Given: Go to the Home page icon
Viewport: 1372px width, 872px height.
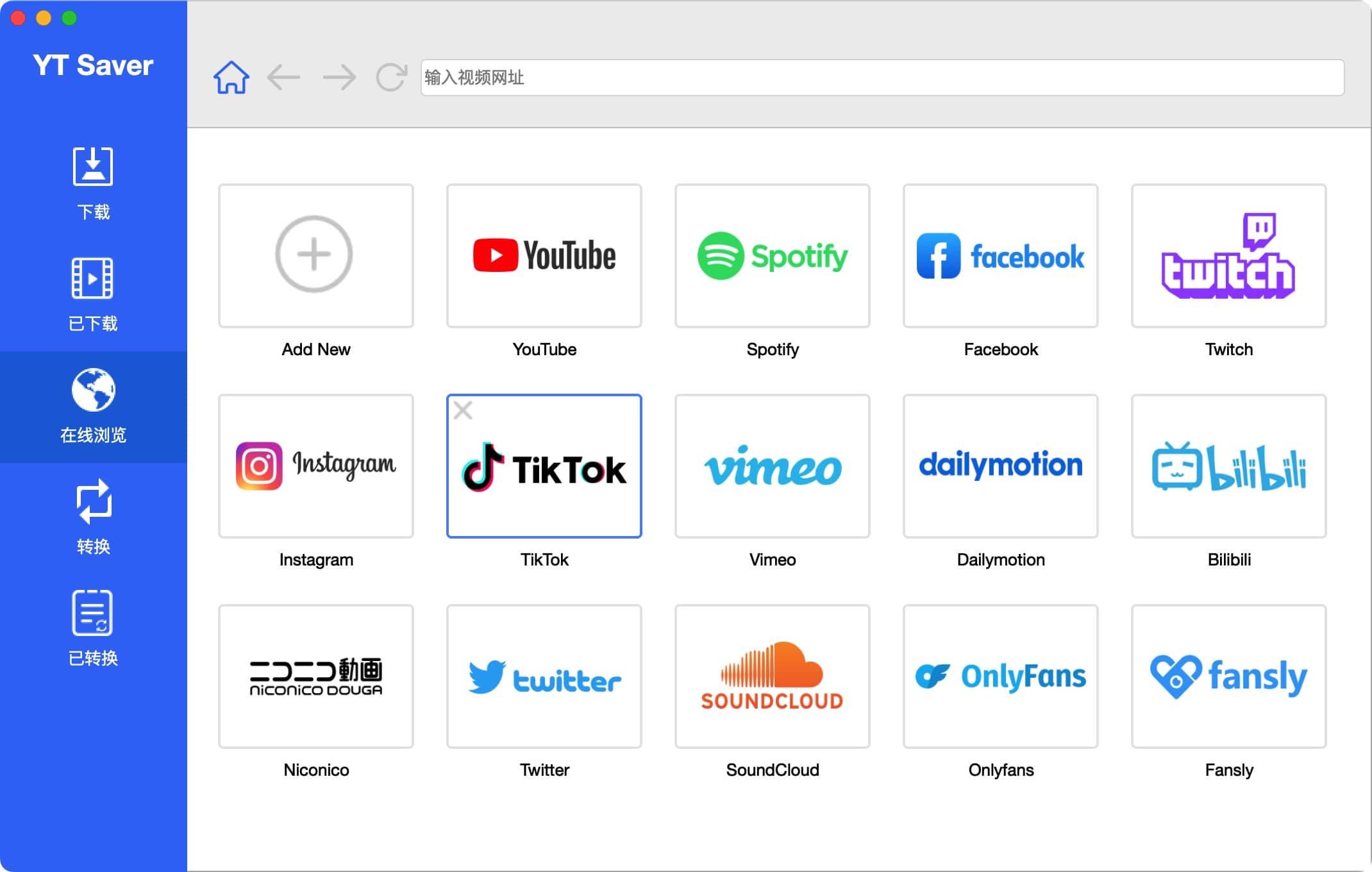Looking at the screenshot, I should tap(231, 78).
